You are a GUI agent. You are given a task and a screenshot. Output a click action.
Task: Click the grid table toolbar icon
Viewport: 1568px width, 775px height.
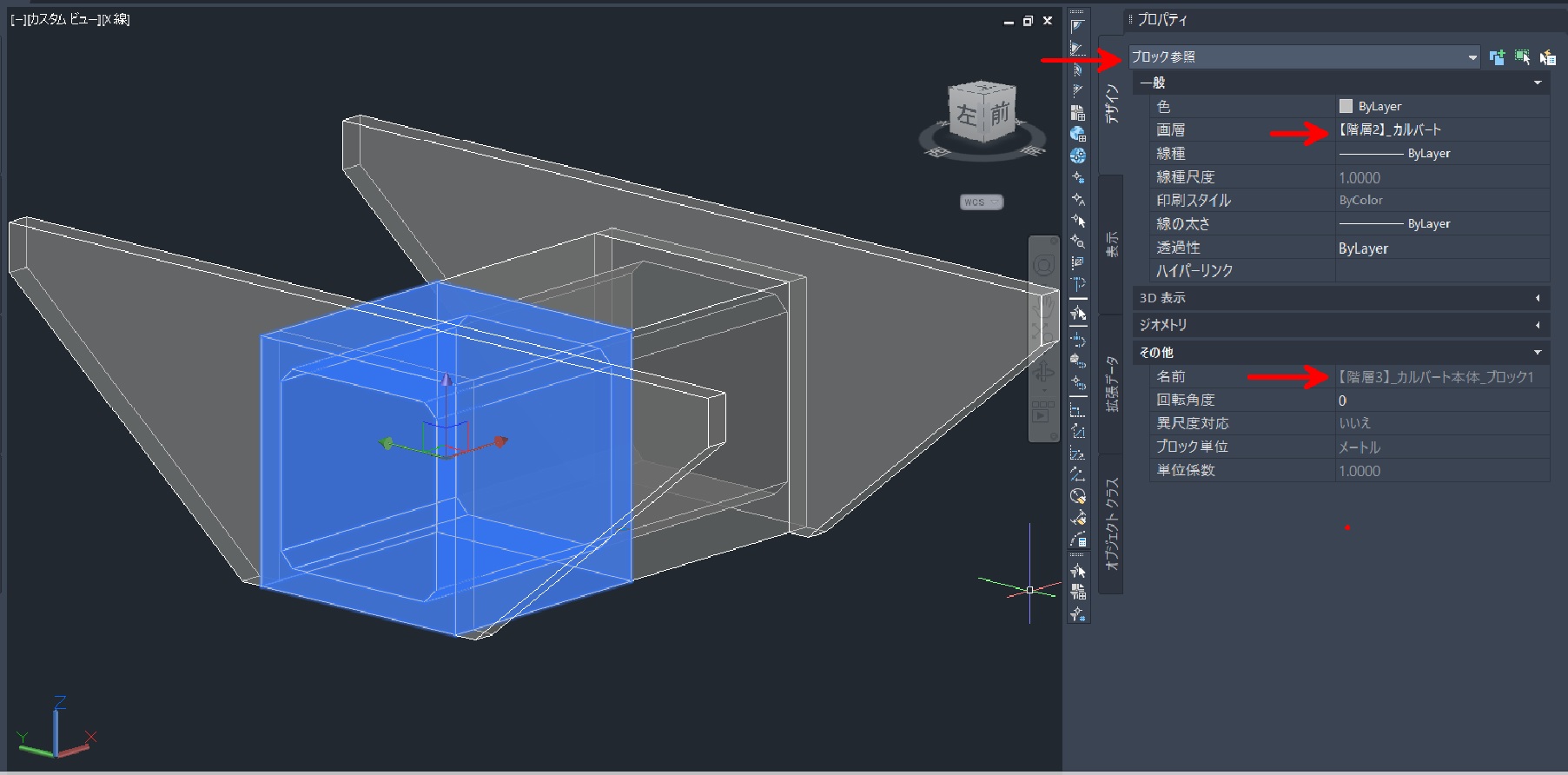point(1078,113)
